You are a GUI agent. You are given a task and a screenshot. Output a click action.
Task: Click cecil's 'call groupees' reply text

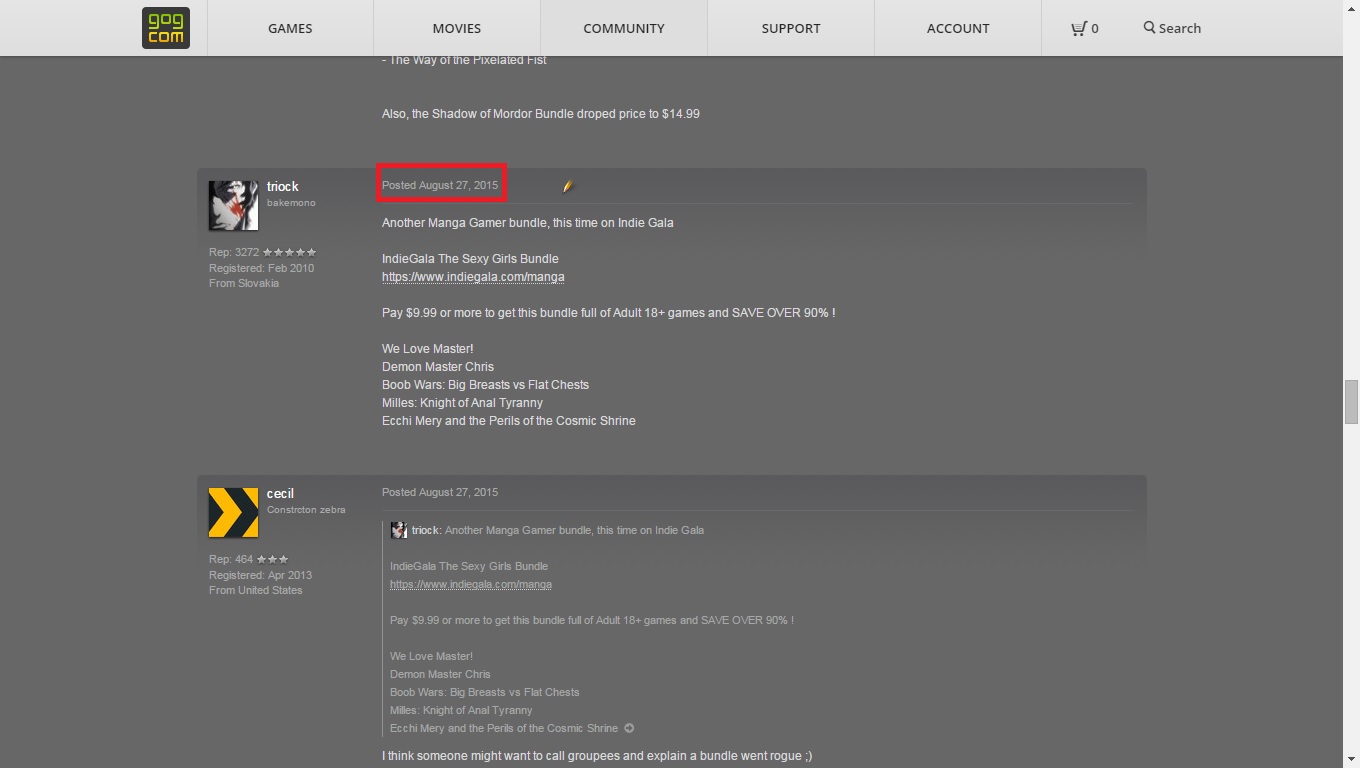pyautogui.click(x=597, y=756)
